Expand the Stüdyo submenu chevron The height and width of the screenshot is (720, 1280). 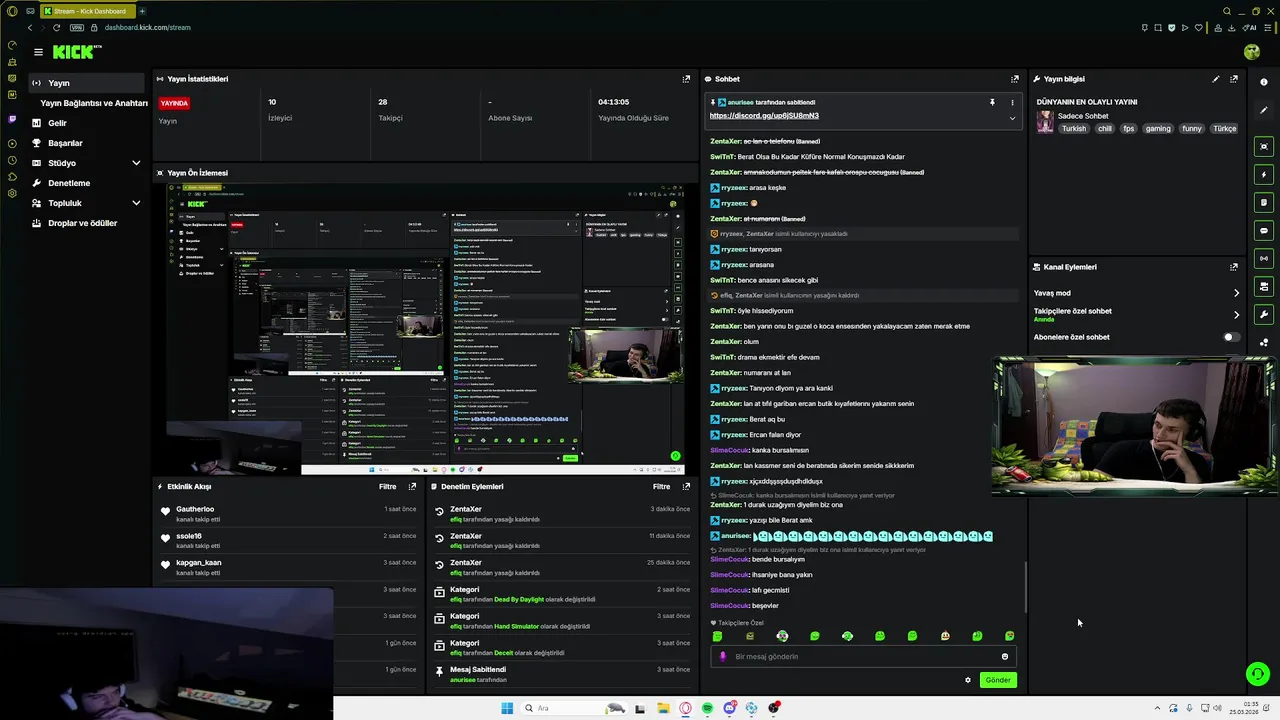pos(136,163)
